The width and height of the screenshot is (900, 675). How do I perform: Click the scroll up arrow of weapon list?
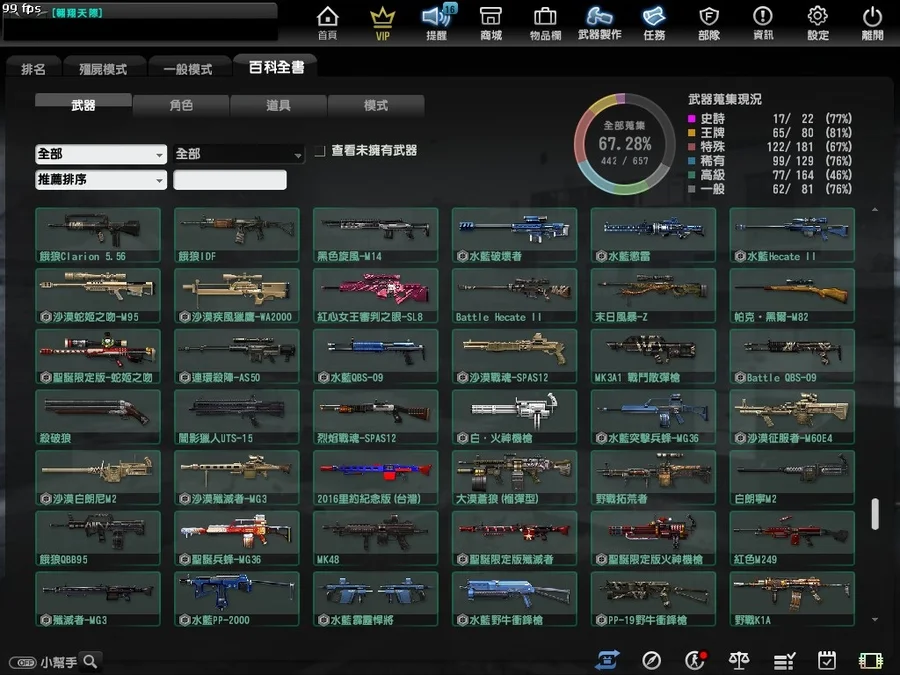[x=875, y=210]
